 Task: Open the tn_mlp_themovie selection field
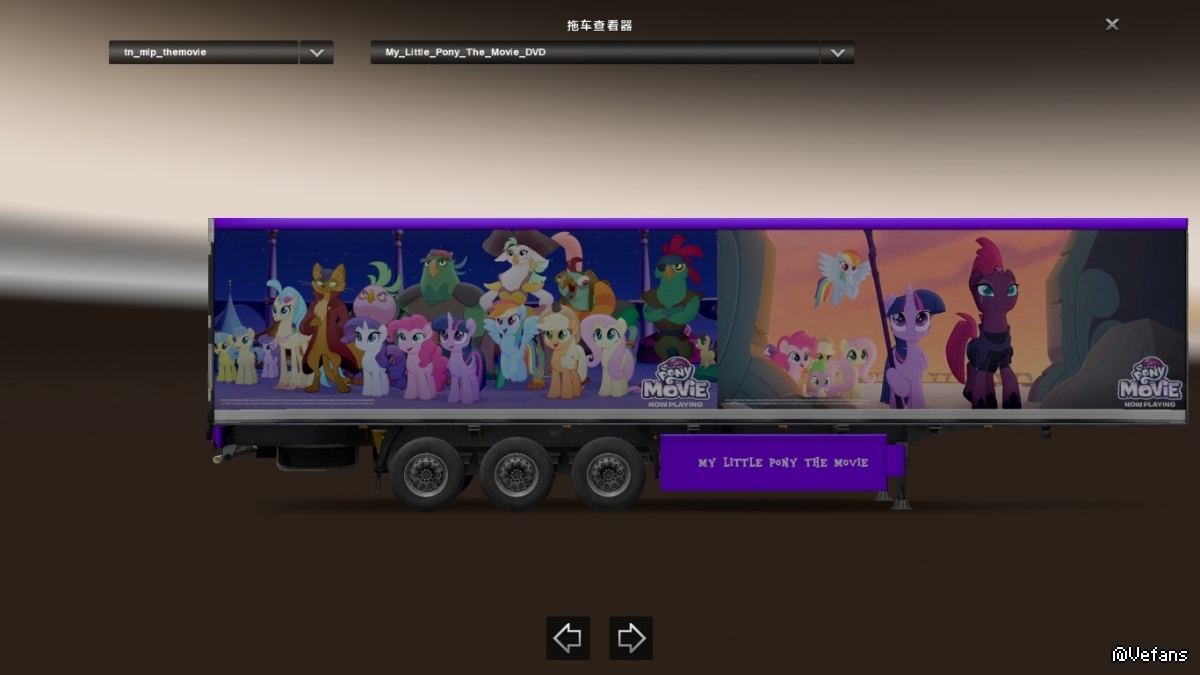[x=204, y=52]
